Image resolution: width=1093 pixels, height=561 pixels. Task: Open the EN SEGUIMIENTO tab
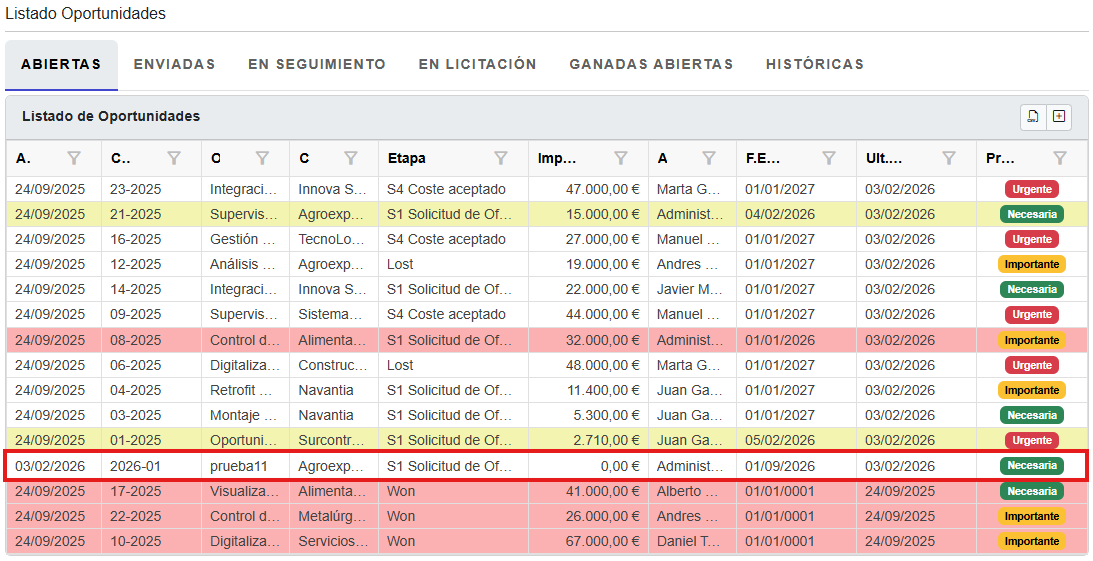tap(316, 64)
